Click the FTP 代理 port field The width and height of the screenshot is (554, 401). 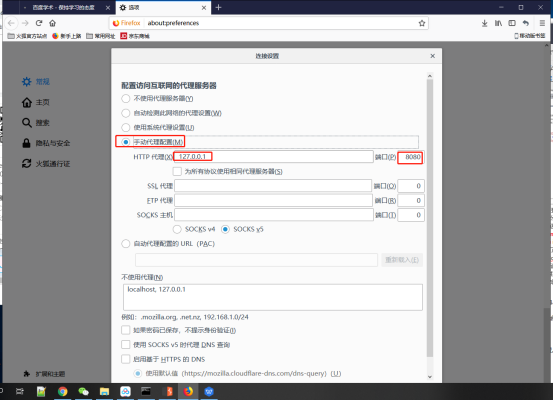pos(411,200)
